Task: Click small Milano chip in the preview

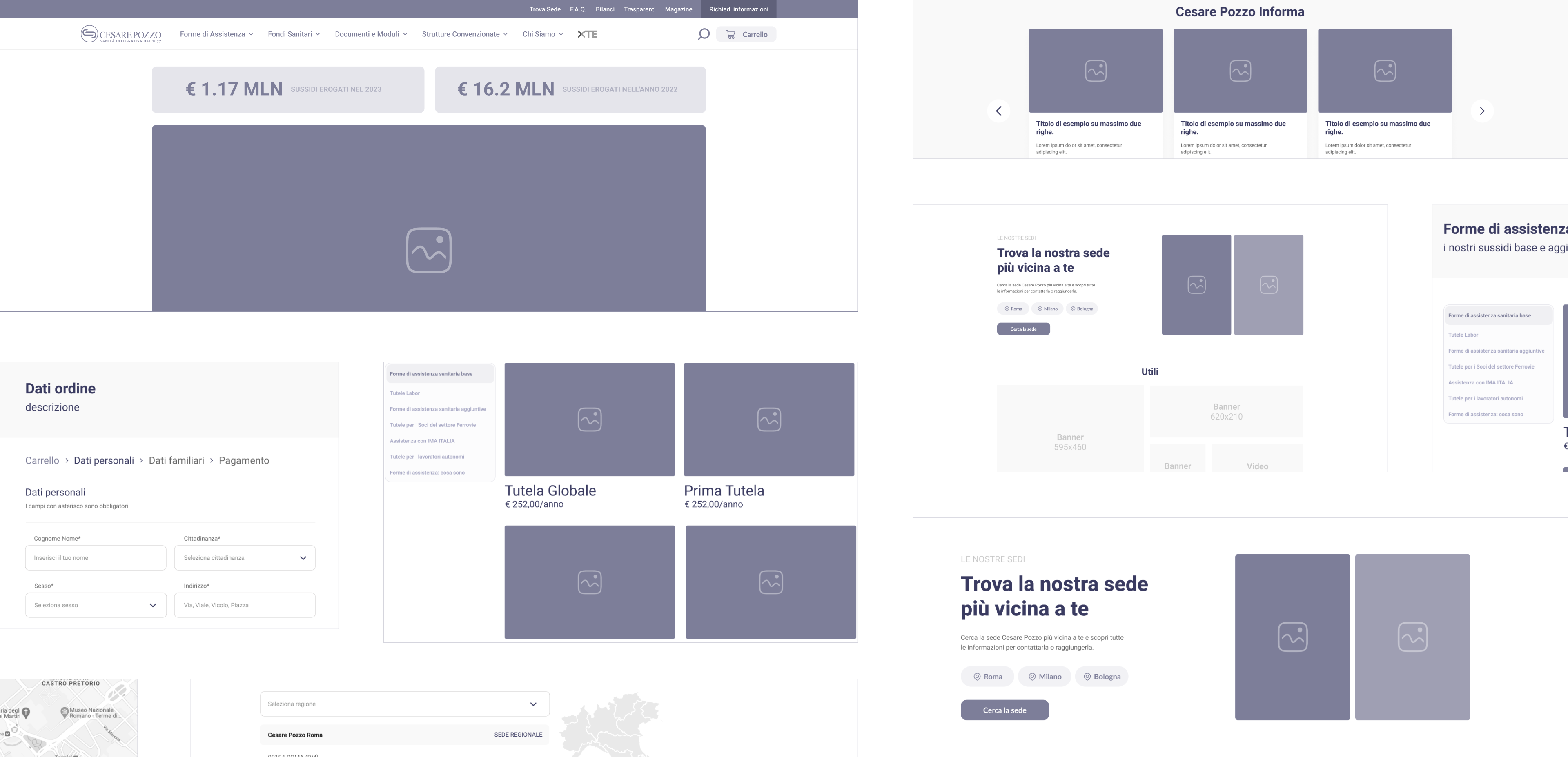Action: [x=1047, y=309]
